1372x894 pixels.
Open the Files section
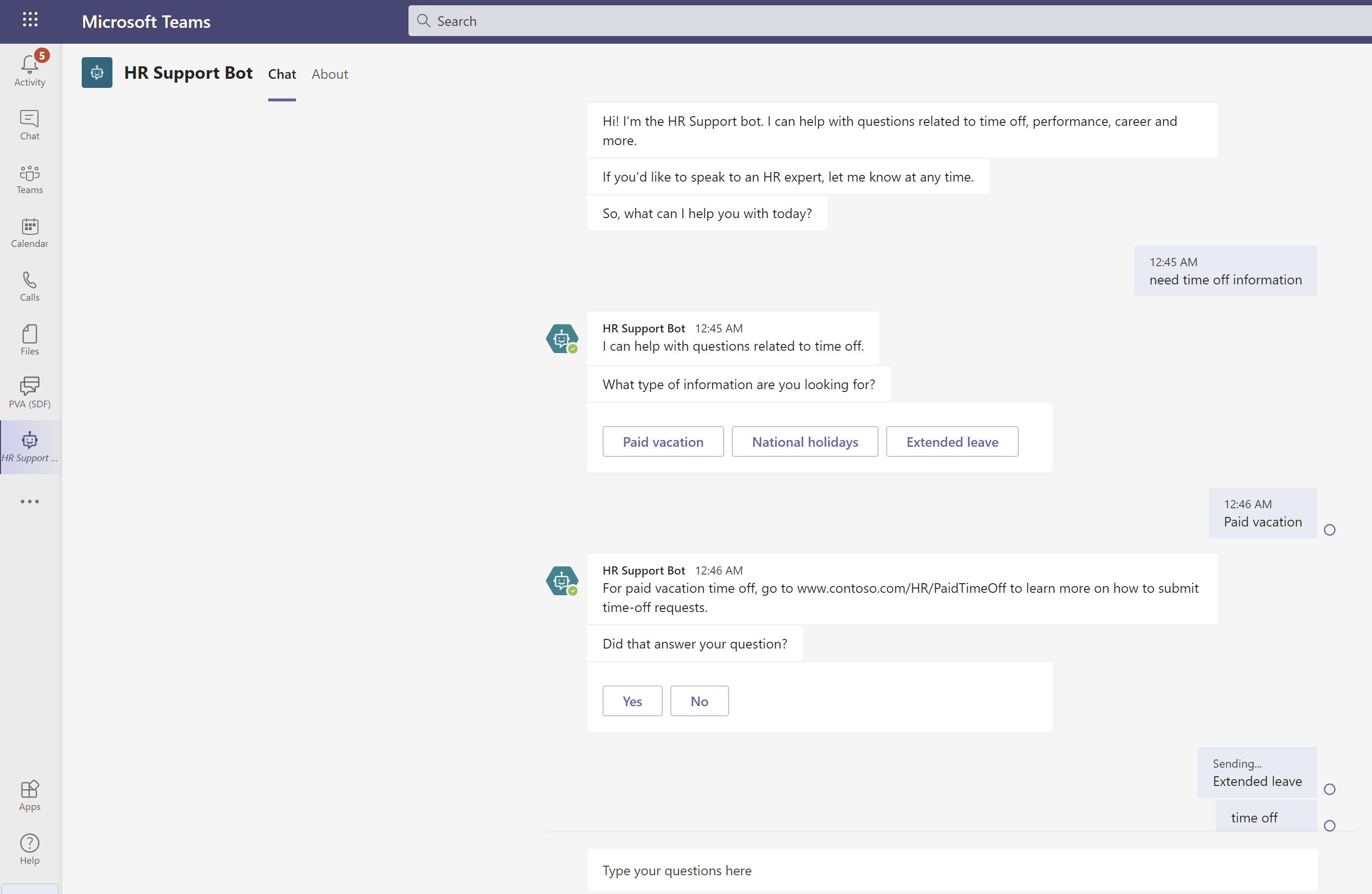pos(29,340)
